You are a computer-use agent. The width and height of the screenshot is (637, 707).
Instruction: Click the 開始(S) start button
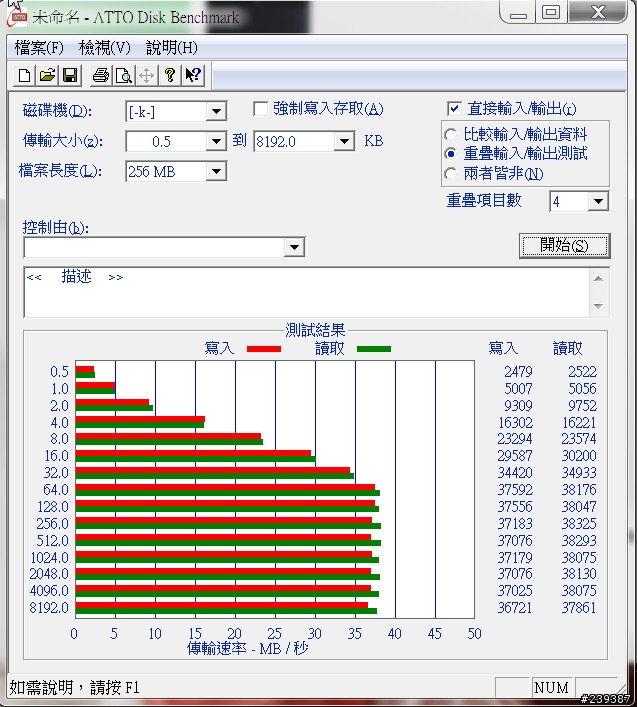pyautogui.click(x=564, y=246)
